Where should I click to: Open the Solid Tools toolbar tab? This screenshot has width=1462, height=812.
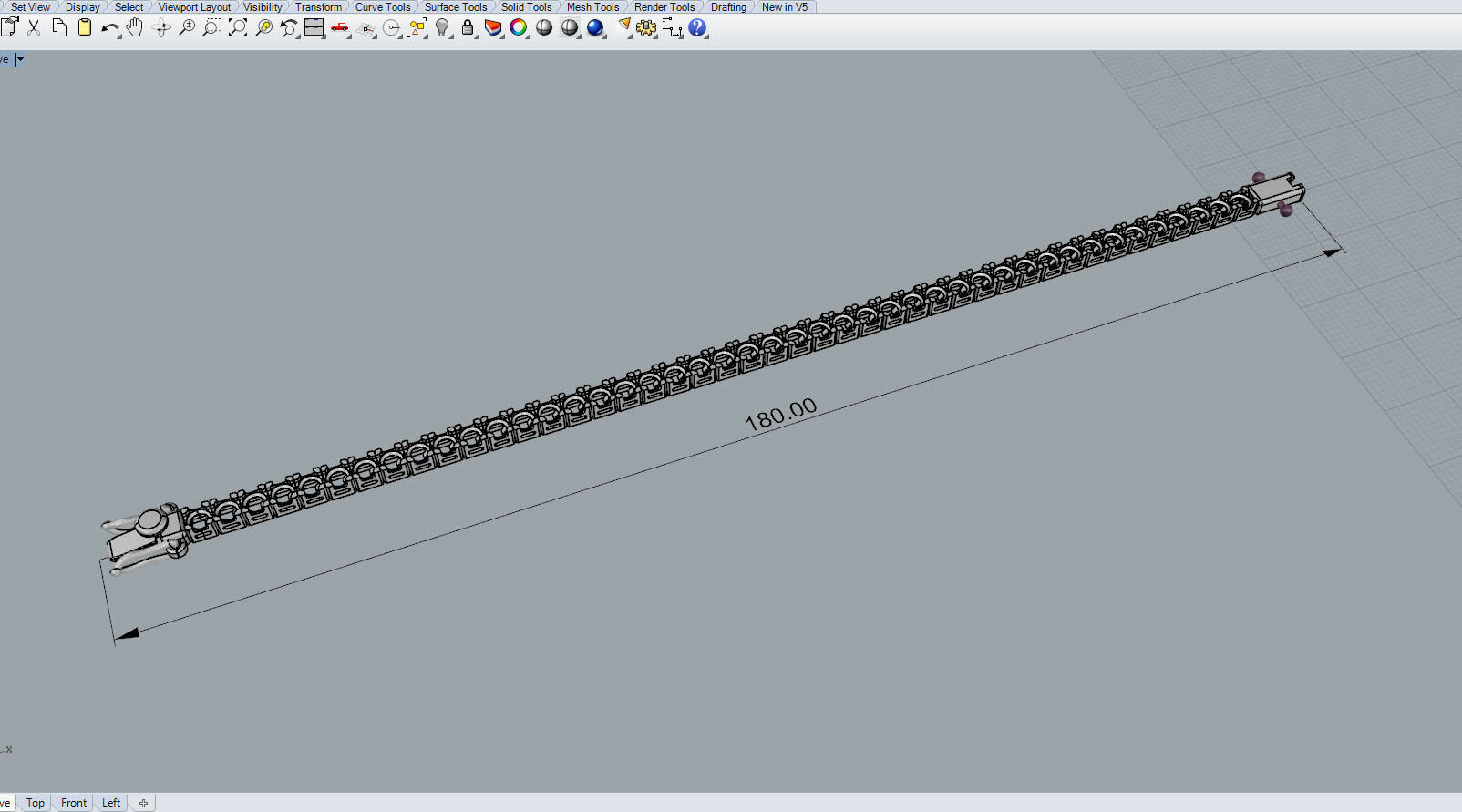(526, 7)
